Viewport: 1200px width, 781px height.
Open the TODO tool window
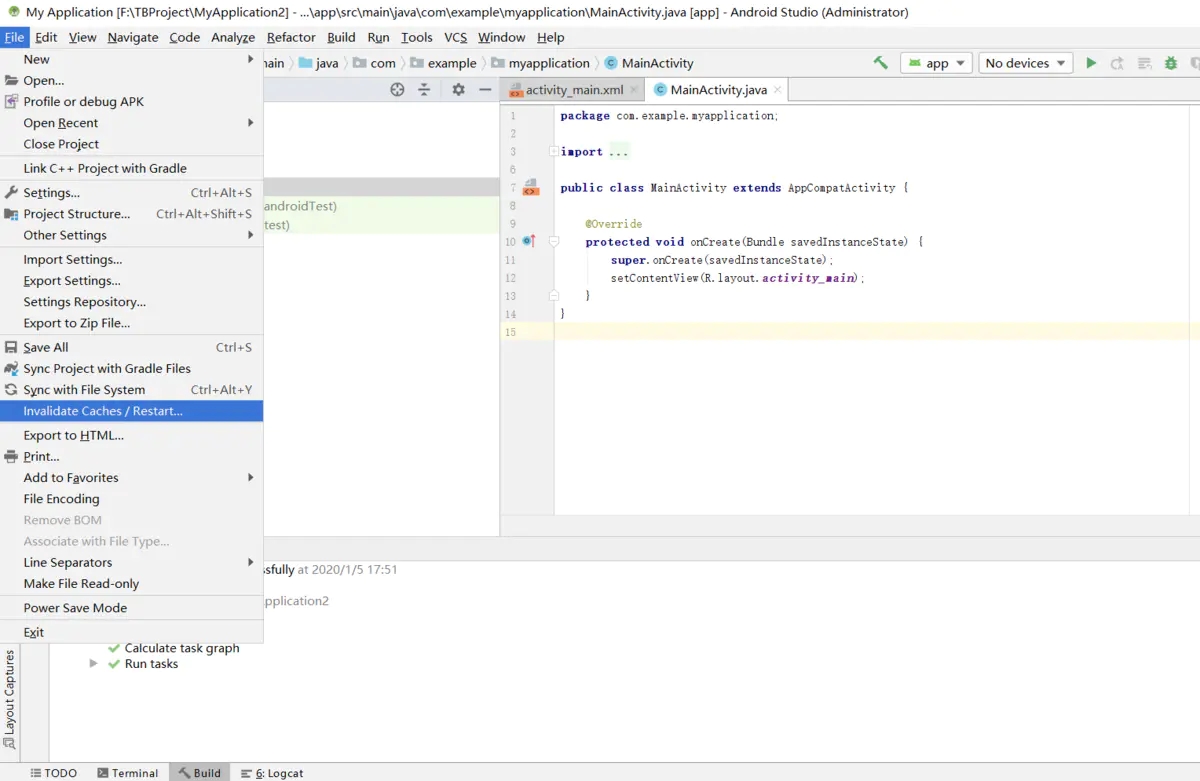[x=53, y=773]
